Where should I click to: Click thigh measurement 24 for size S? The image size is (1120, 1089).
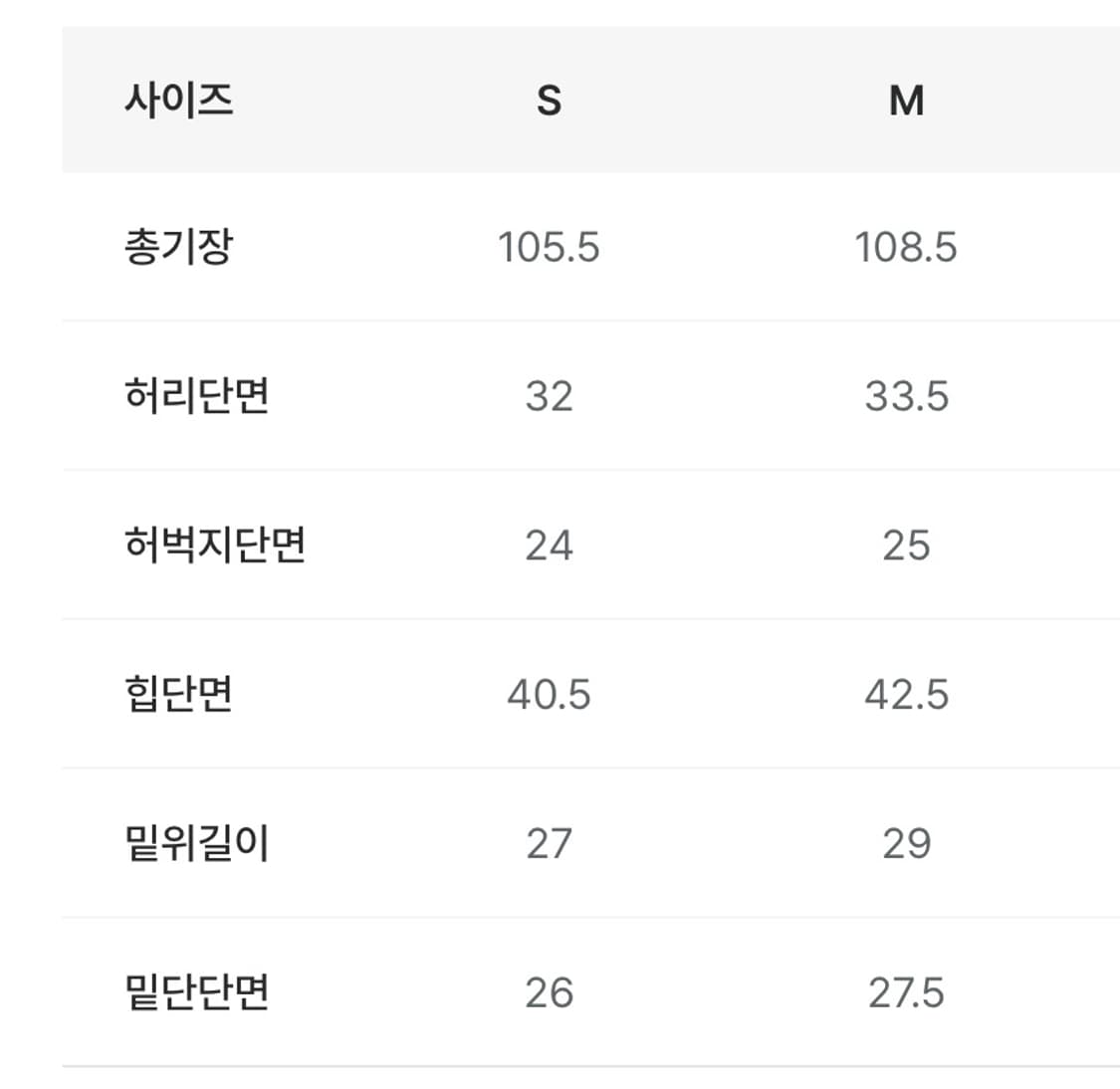coord(549,545)
